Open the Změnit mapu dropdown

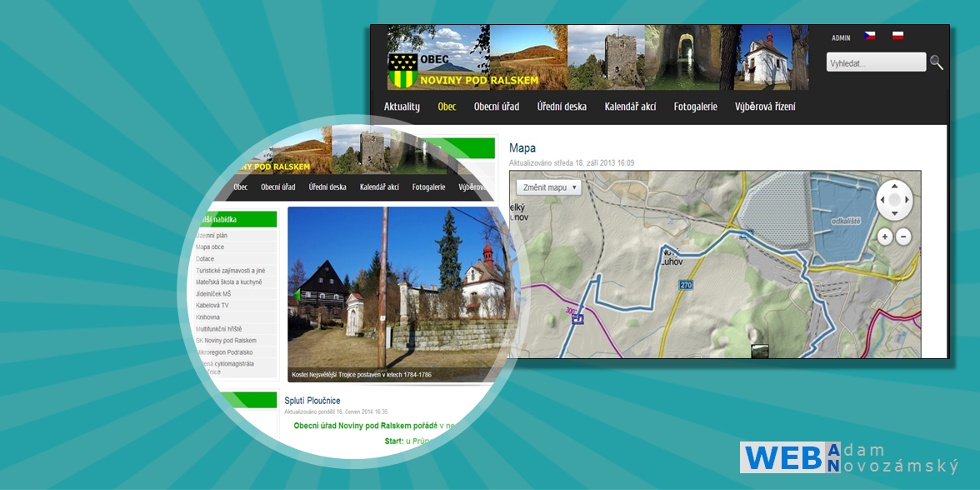[549, 187]
